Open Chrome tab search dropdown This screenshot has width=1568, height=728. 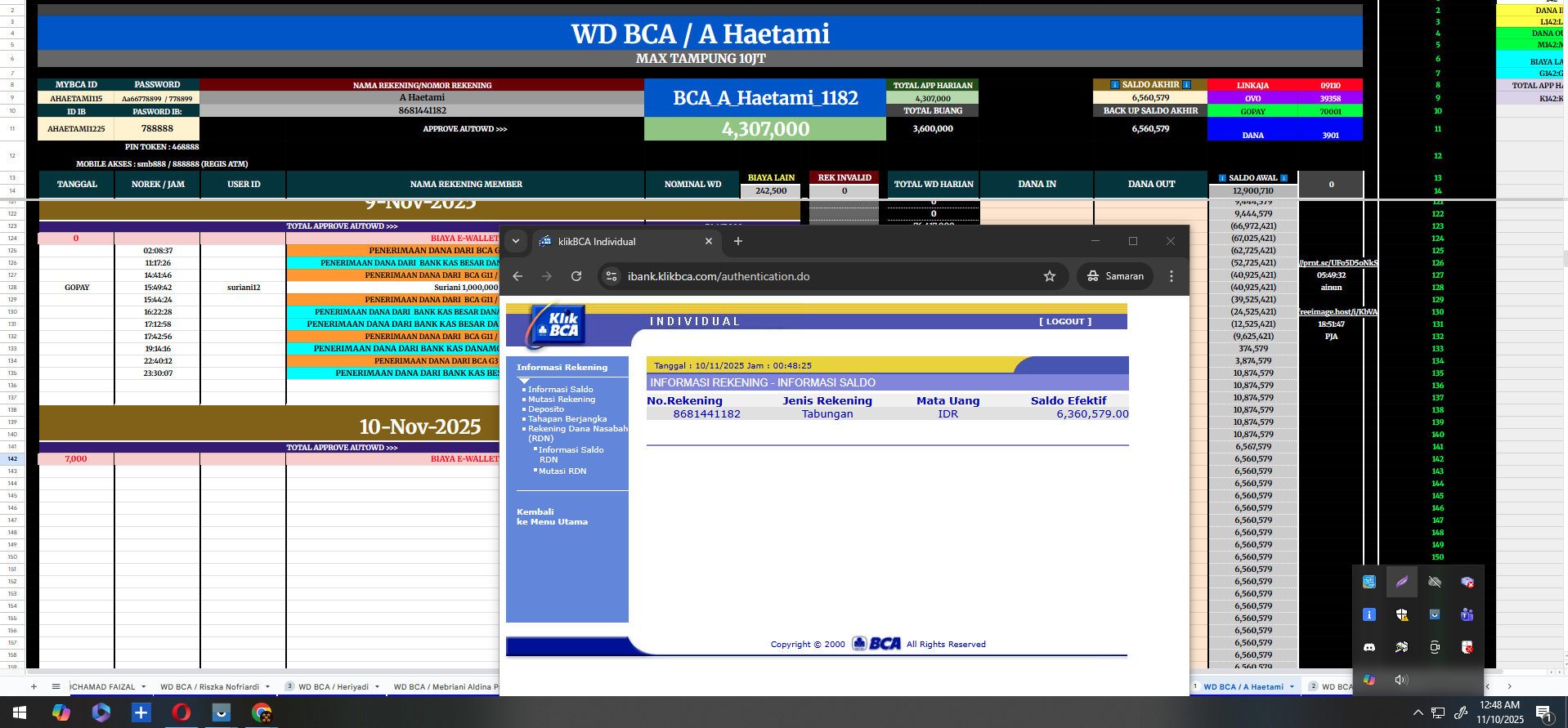[x=516, y=241]
